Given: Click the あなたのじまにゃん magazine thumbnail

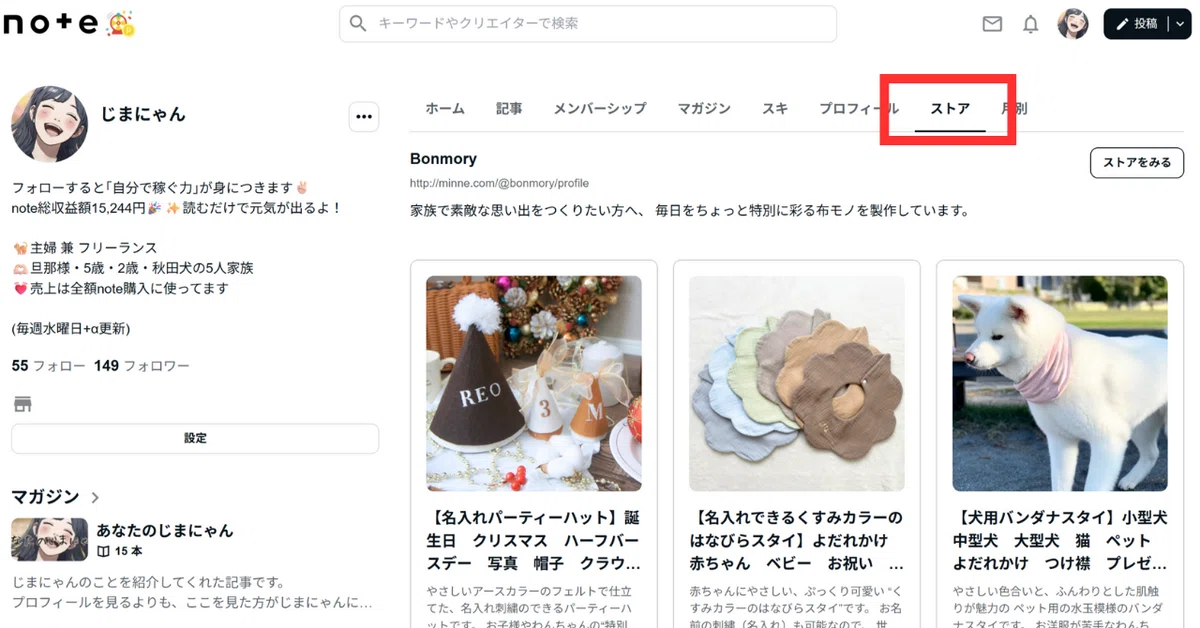Looking at the screenshot, I should click(49, 539).
